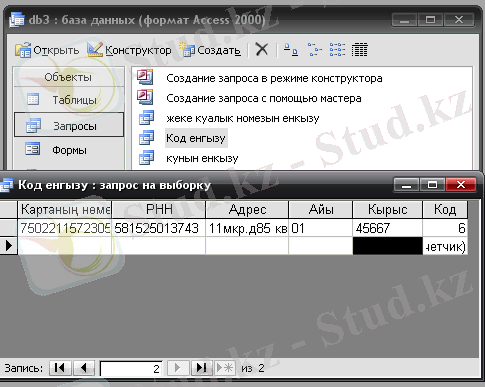Delete selected object with X icon
The width and height of the screenshot is (485, 387).
(262, 50)
